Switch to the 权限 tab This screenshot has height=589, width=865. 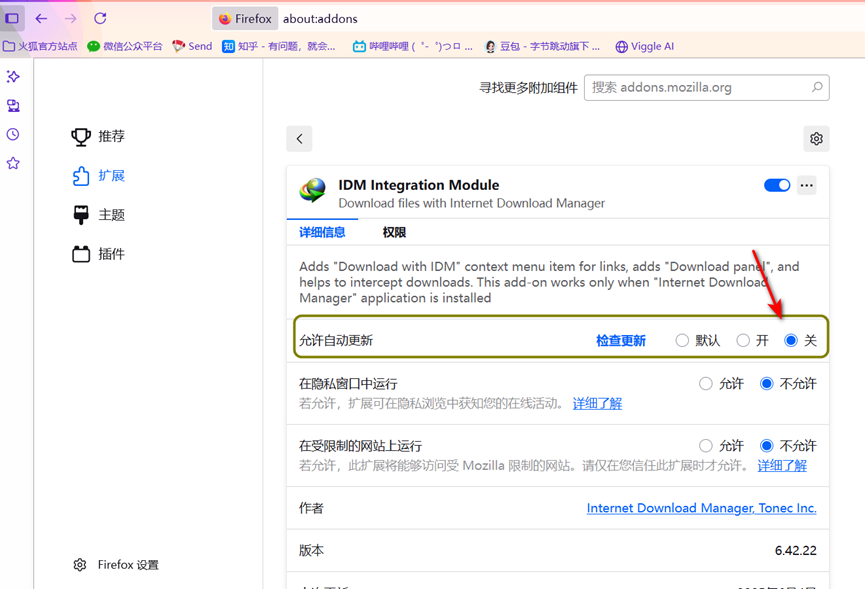pyautogui.click(x=394, y=232)
